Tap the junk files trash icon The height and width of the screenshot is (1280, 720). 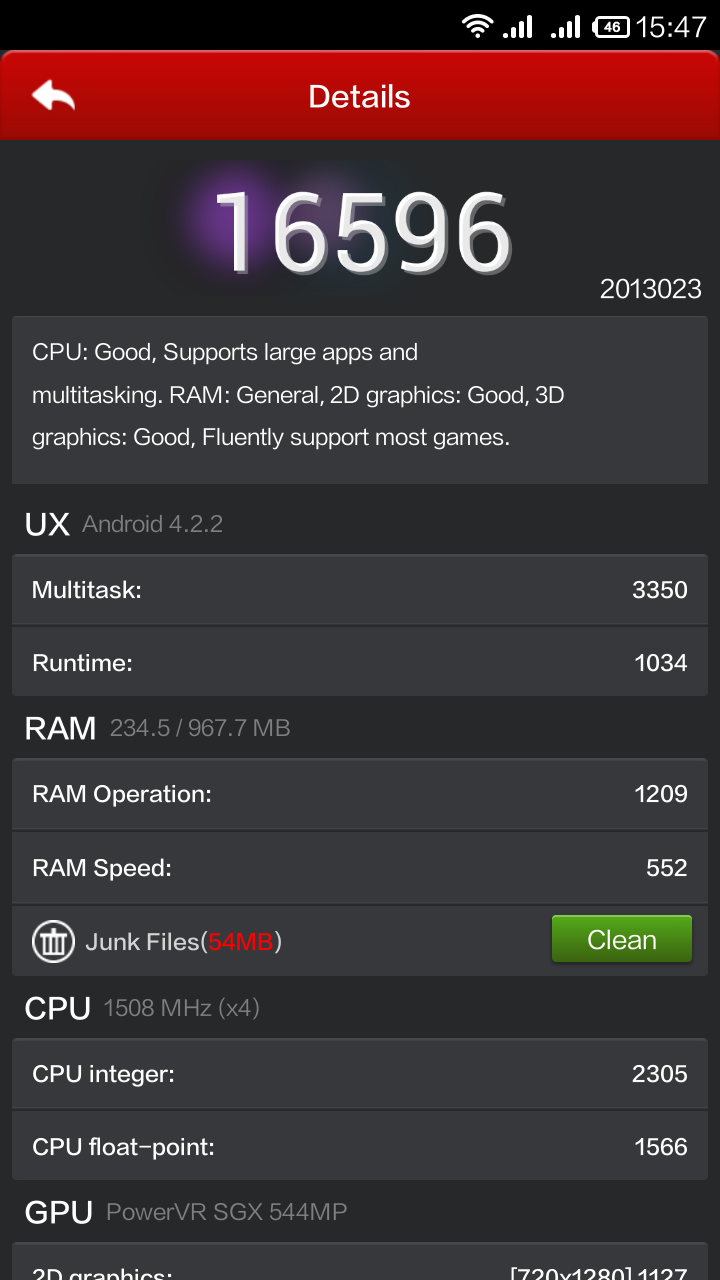[53, 942]
